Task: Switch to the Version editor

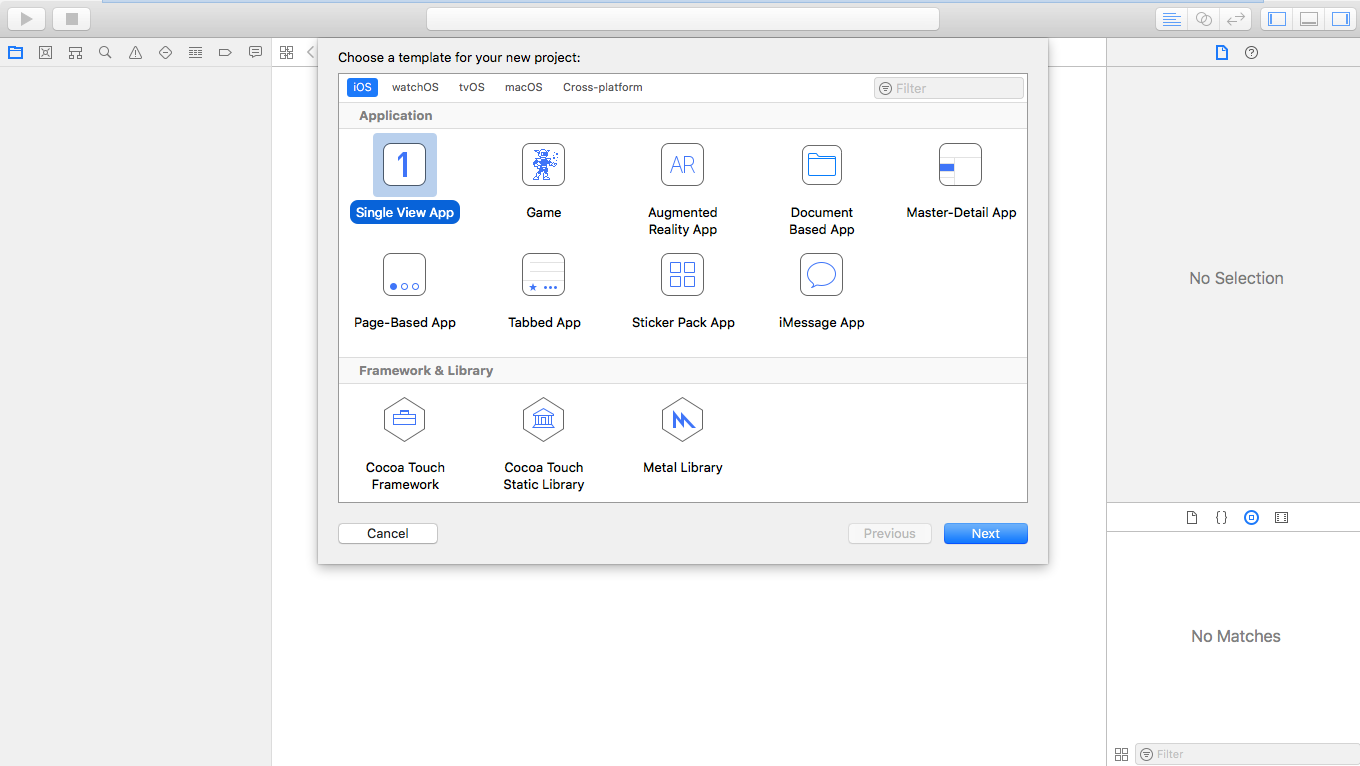Action: (1237, 19)
